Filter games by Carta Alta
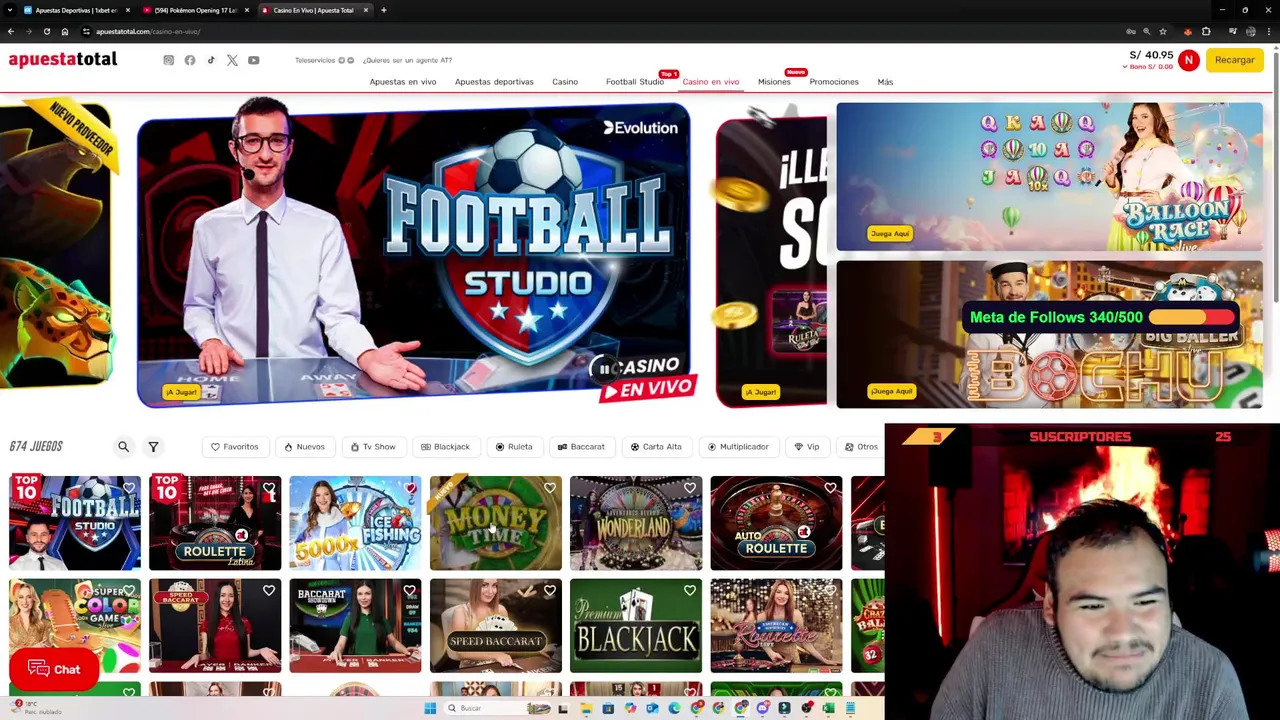This screenshot has width=1280, height=720. pos(656,447)
